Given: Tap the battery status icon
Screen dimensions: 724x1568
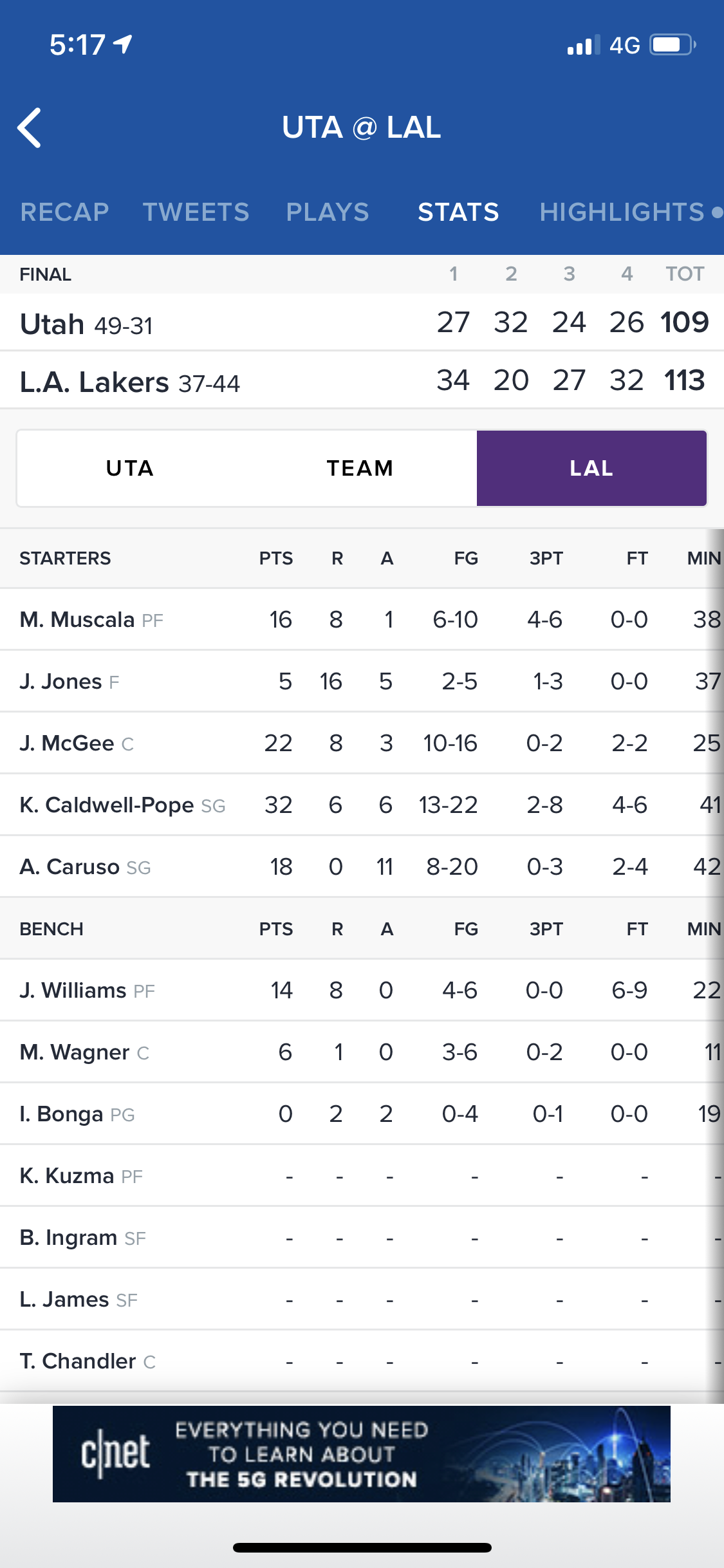Looking at the screenshot, I should [x=672, y=45].
